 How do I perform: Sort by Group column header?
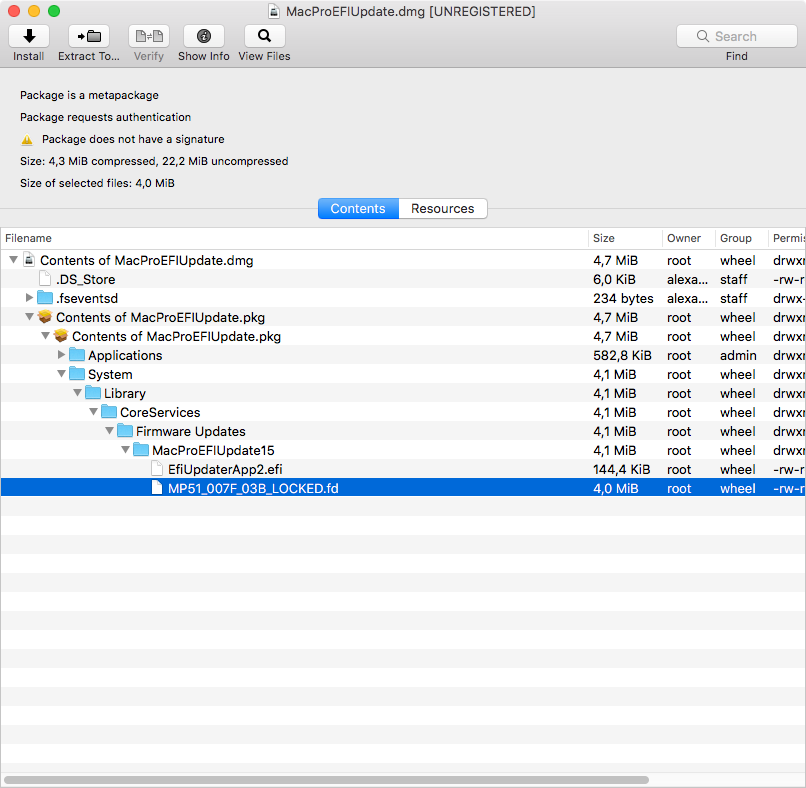coord(741,239)
